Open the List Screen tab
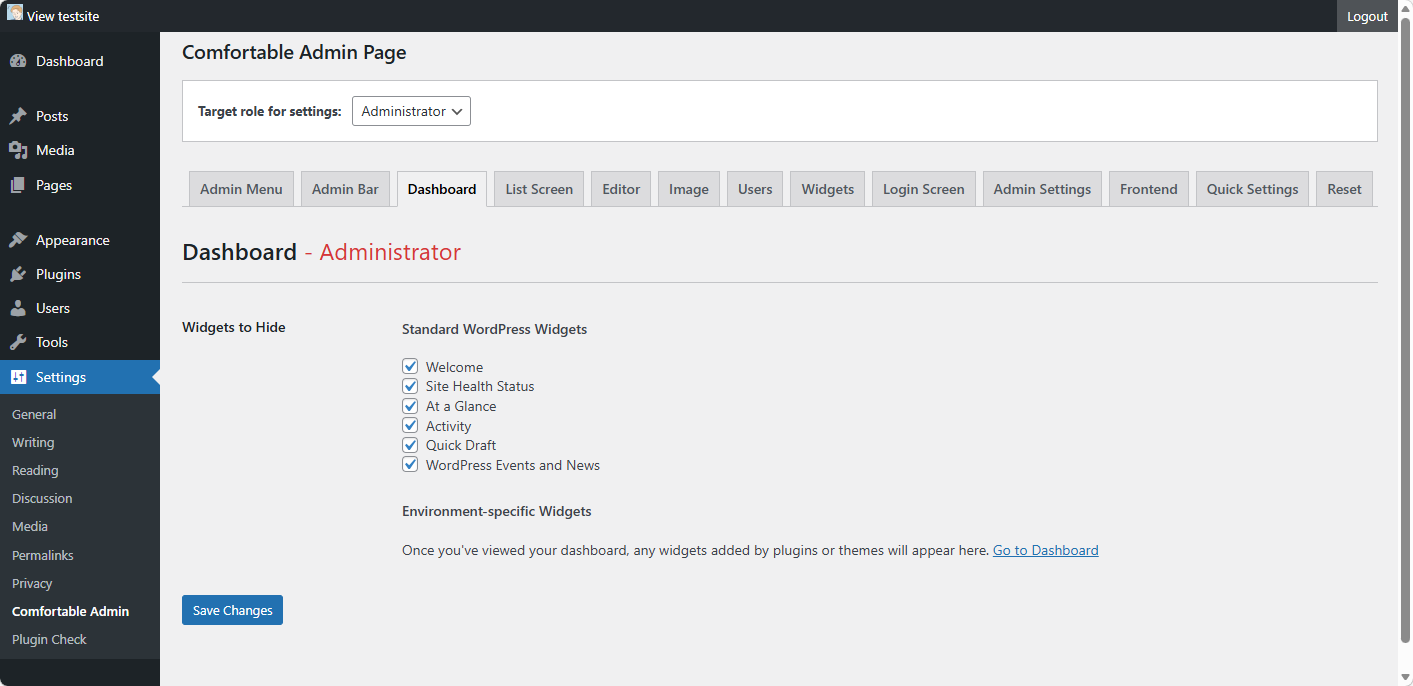Viewport: 1413px width, 686px height. click(x=539, y=189)
